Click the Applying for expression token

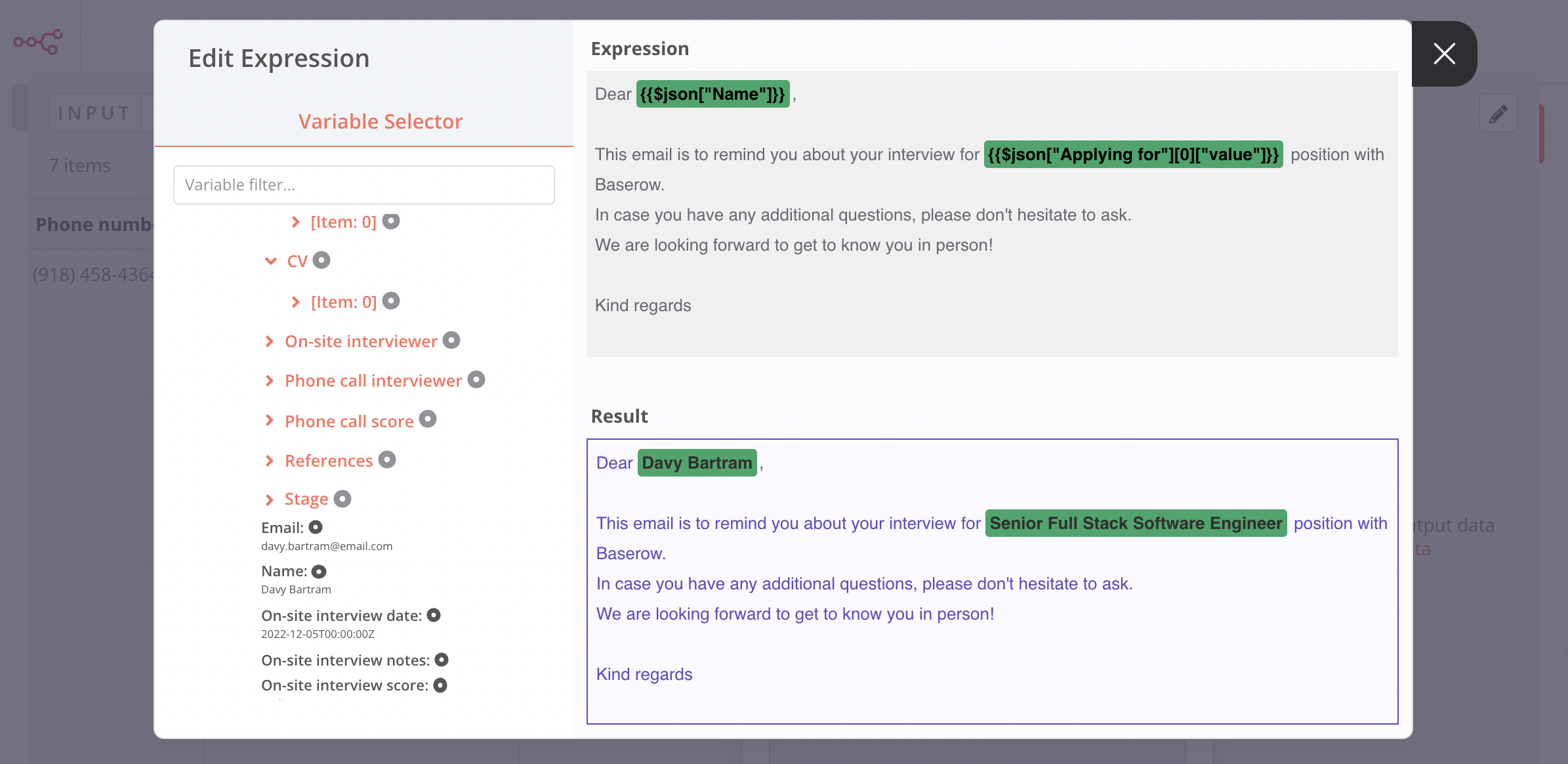tap(1133, 155)
